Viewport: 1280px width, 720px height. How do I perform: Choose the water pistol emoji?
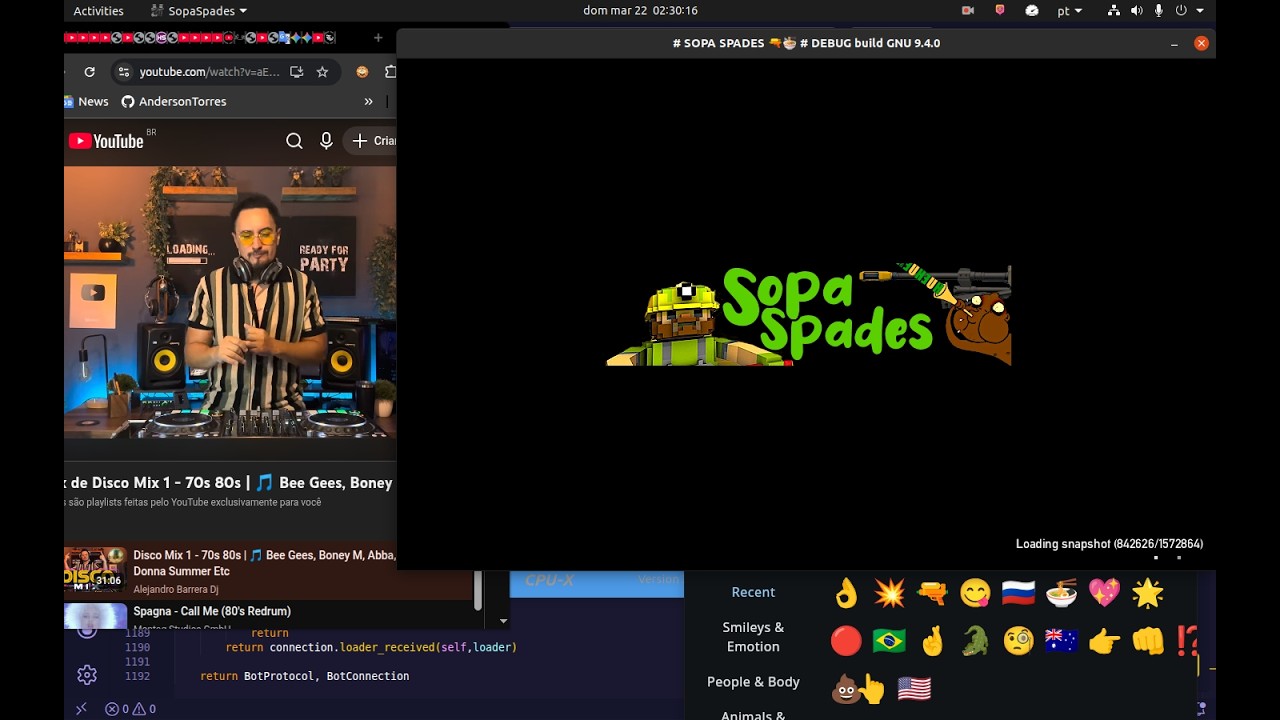pyautogui.click(x=932, y=593)
